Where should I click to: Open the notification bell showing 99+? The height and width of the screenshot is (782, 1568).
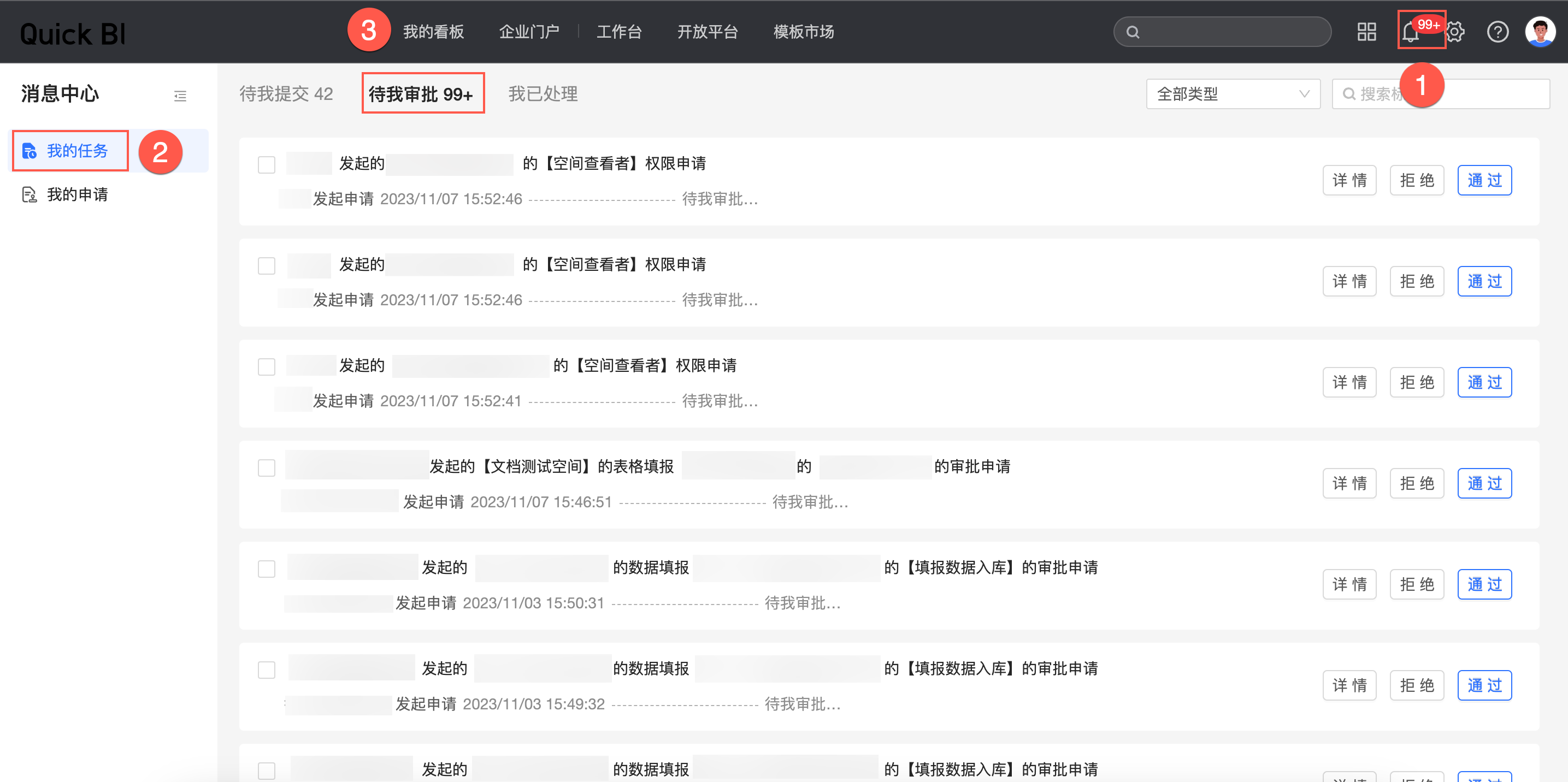pyautogui.click(x=1411, y=32)
